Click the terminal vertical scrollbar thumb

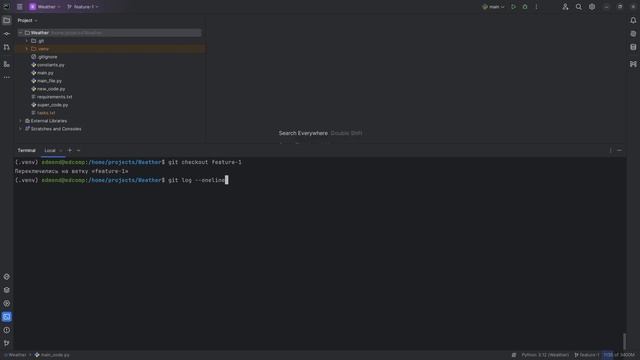624,341
